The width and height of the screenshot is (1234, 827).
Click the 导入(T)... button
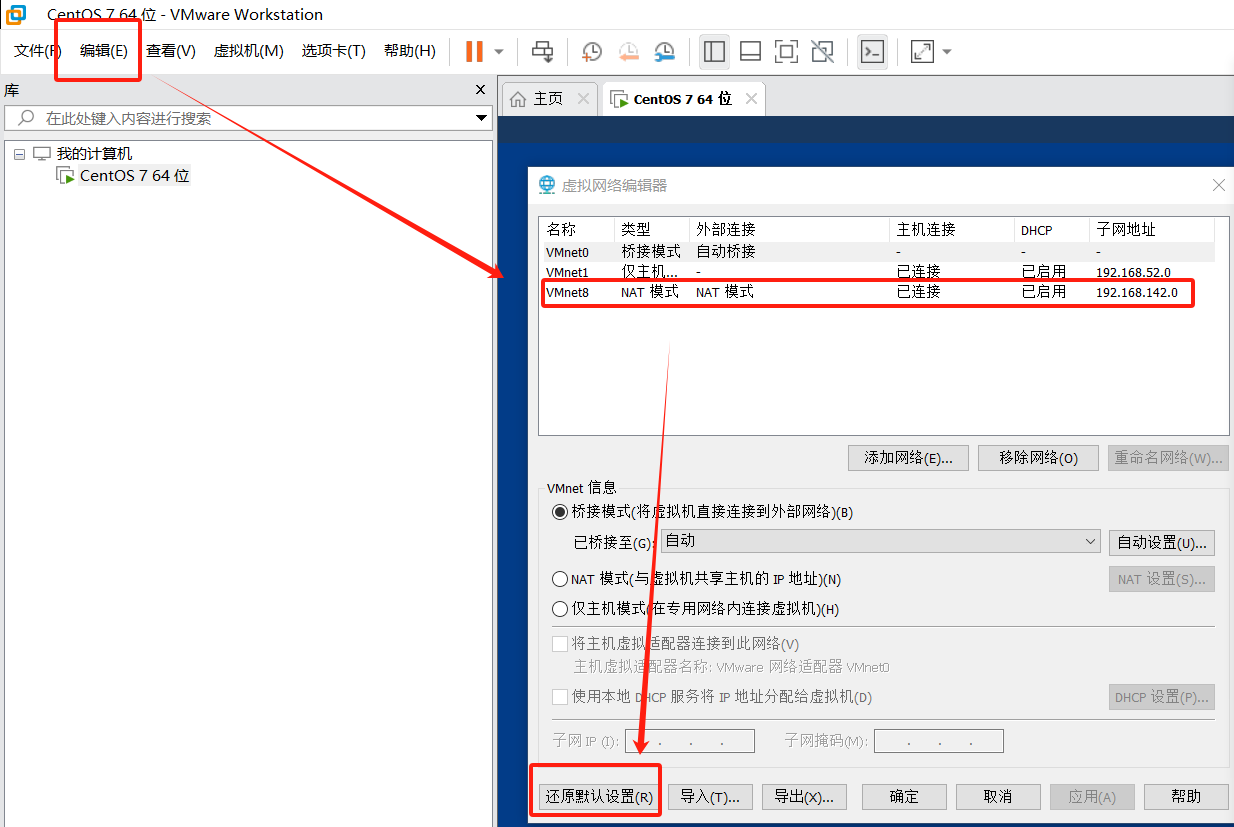(x=709, y=797)
